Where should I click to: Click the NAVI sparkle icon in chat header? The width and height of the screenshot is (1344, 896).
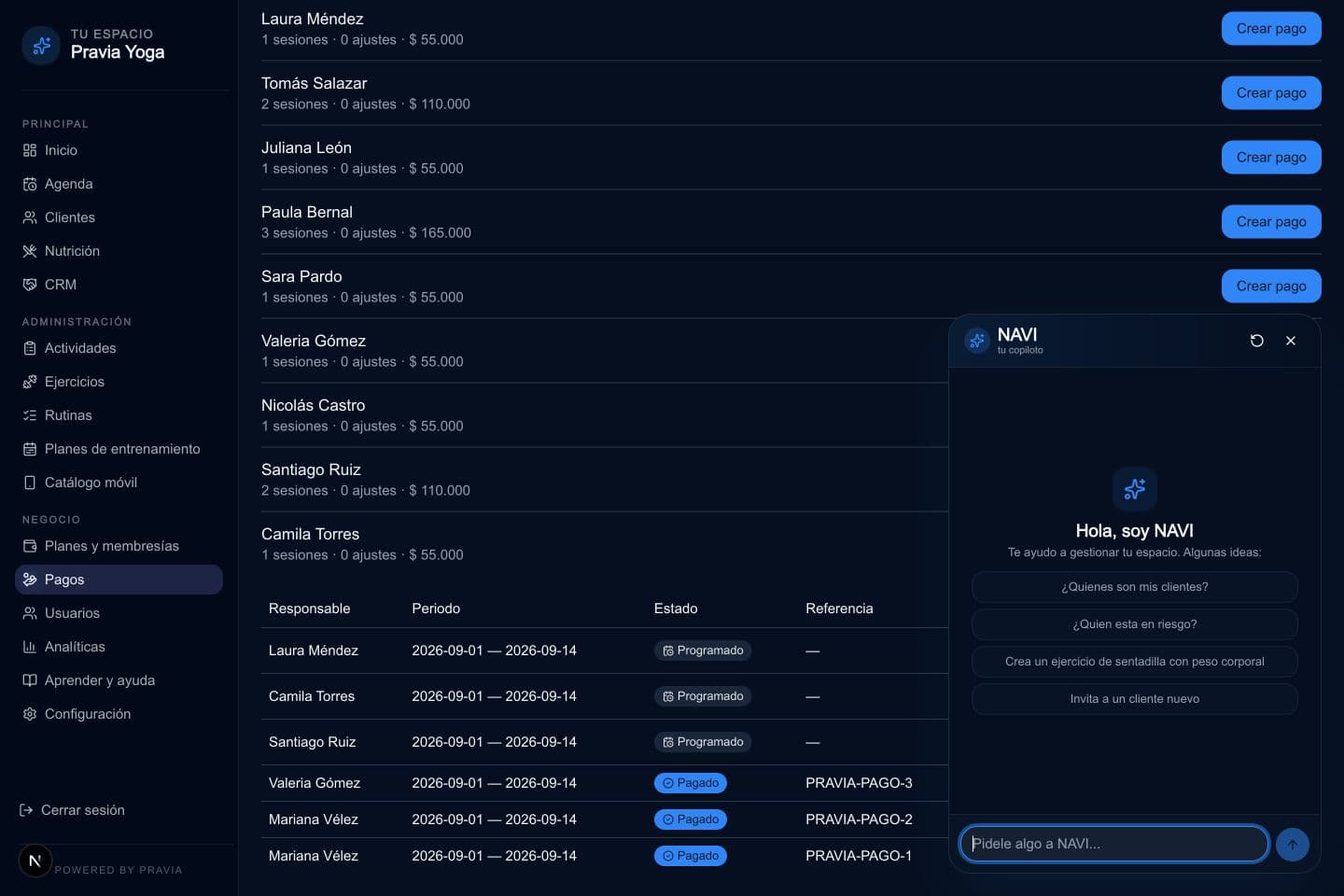click(x=977, y=341)
